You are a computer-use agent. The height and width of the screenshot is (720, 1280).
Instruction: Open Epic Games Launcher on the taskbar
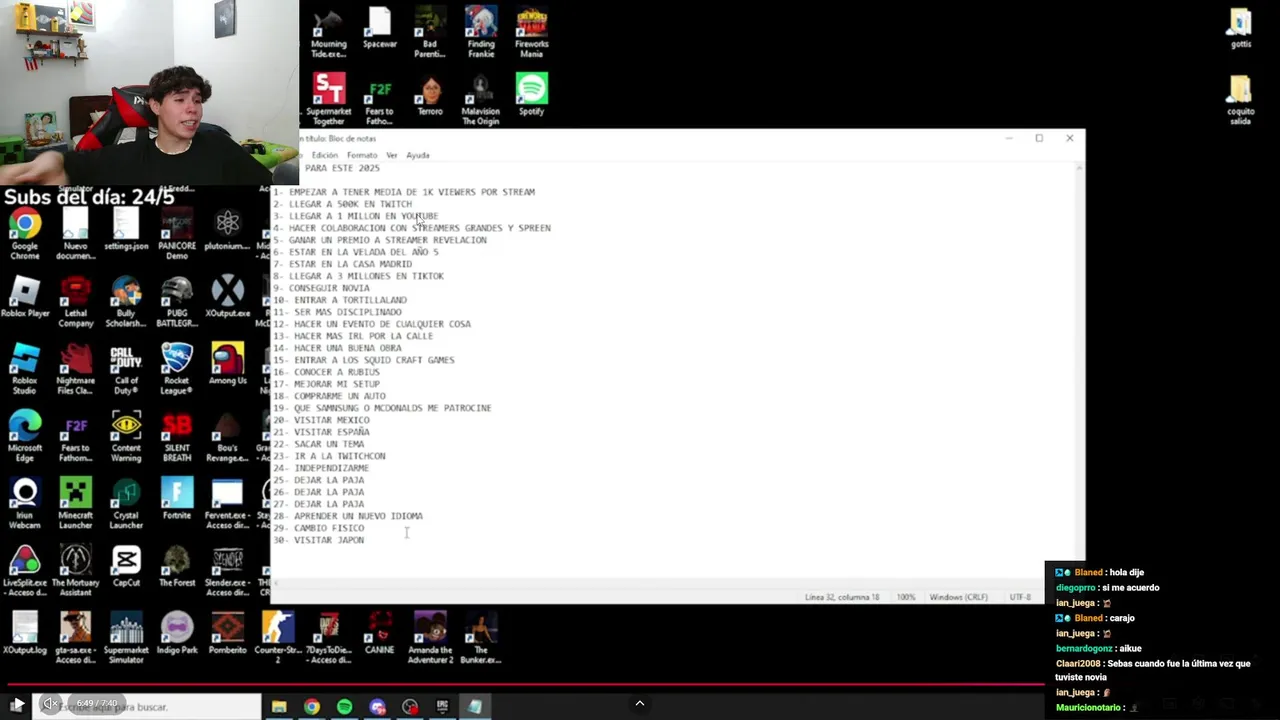click(442, 706)
